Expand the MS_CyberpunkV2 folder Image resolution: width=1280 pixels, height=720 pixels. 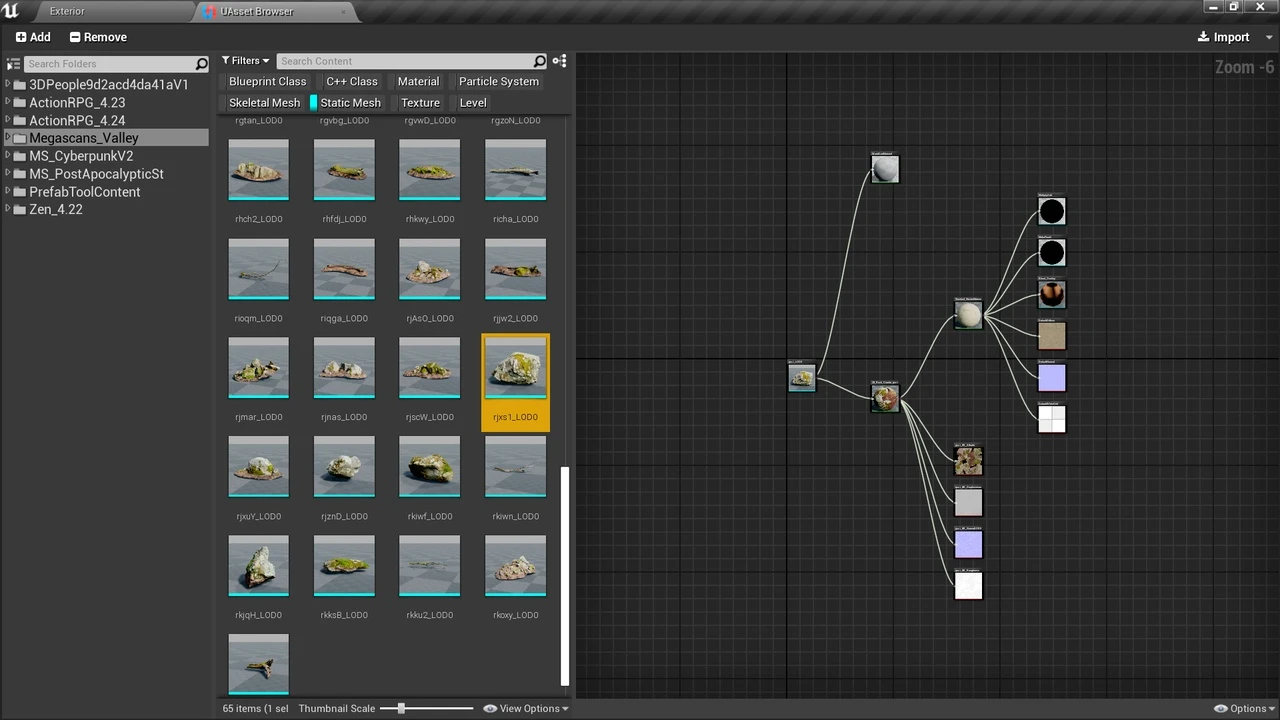[x=9, y=156]
